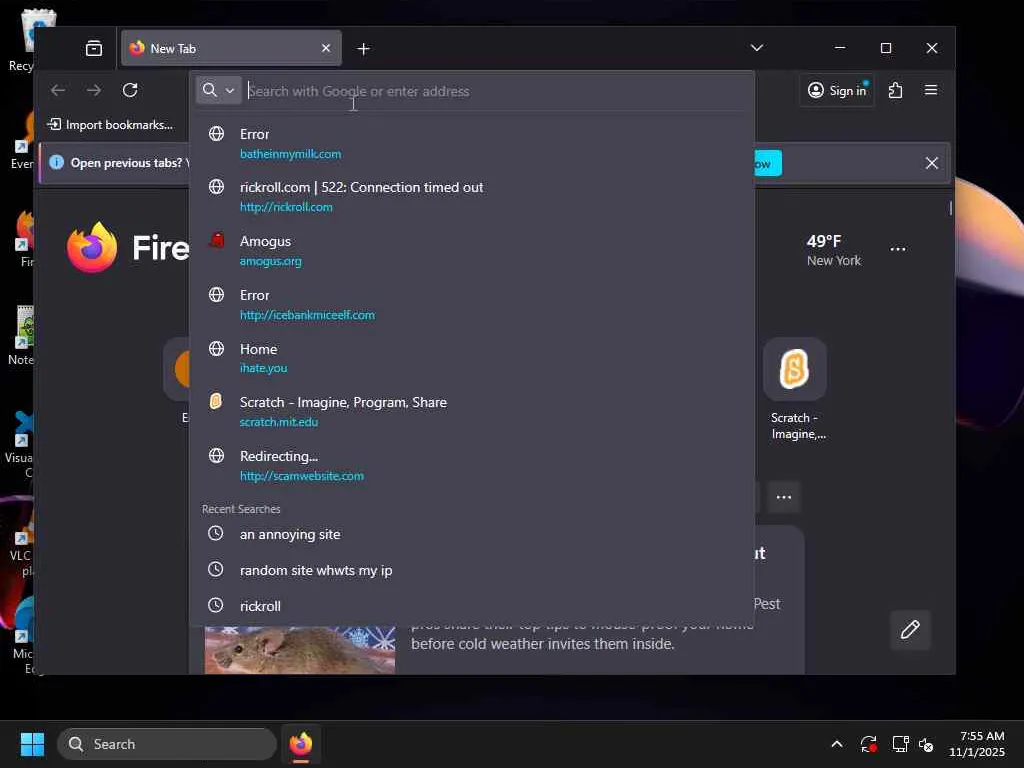Open the stories section three-dot menu

point(784,497)
